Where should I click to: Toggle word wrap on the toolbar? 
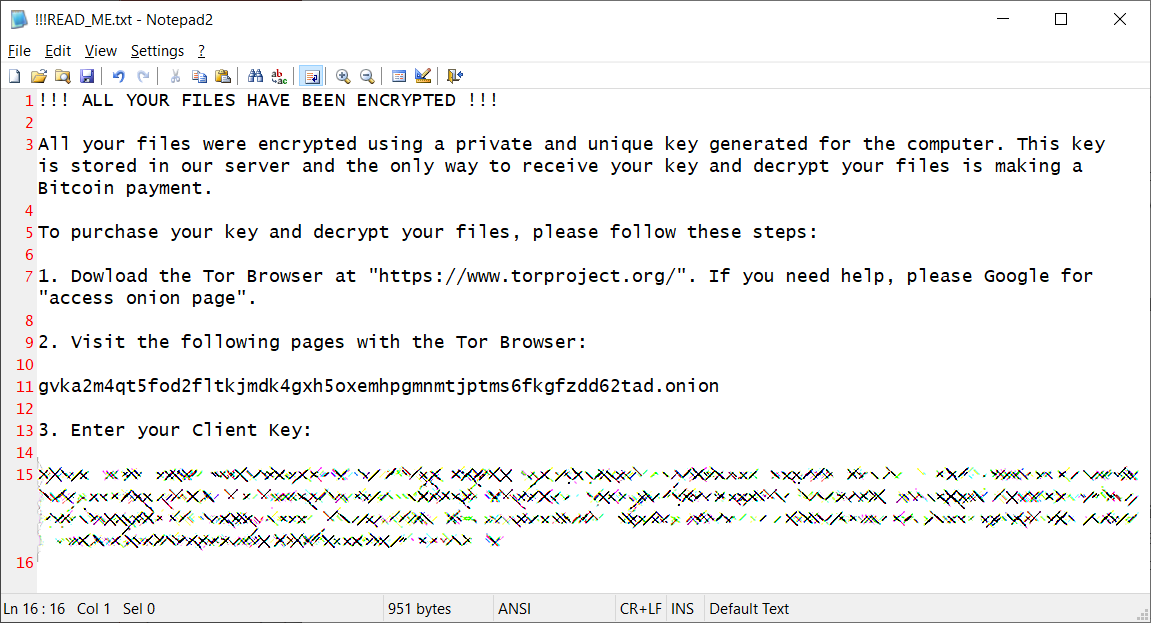click(312, 75)
